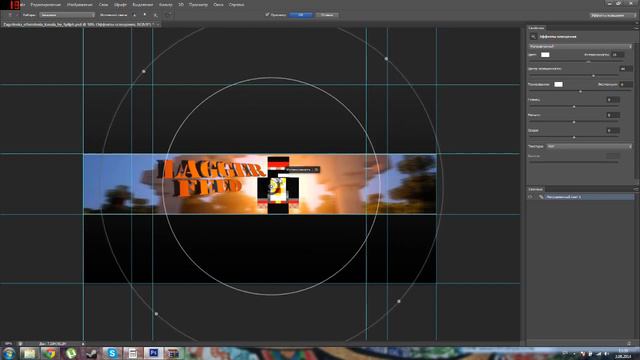Click the light's center intensity ring on canvas
640x360 pixels.
pos(272,187)
